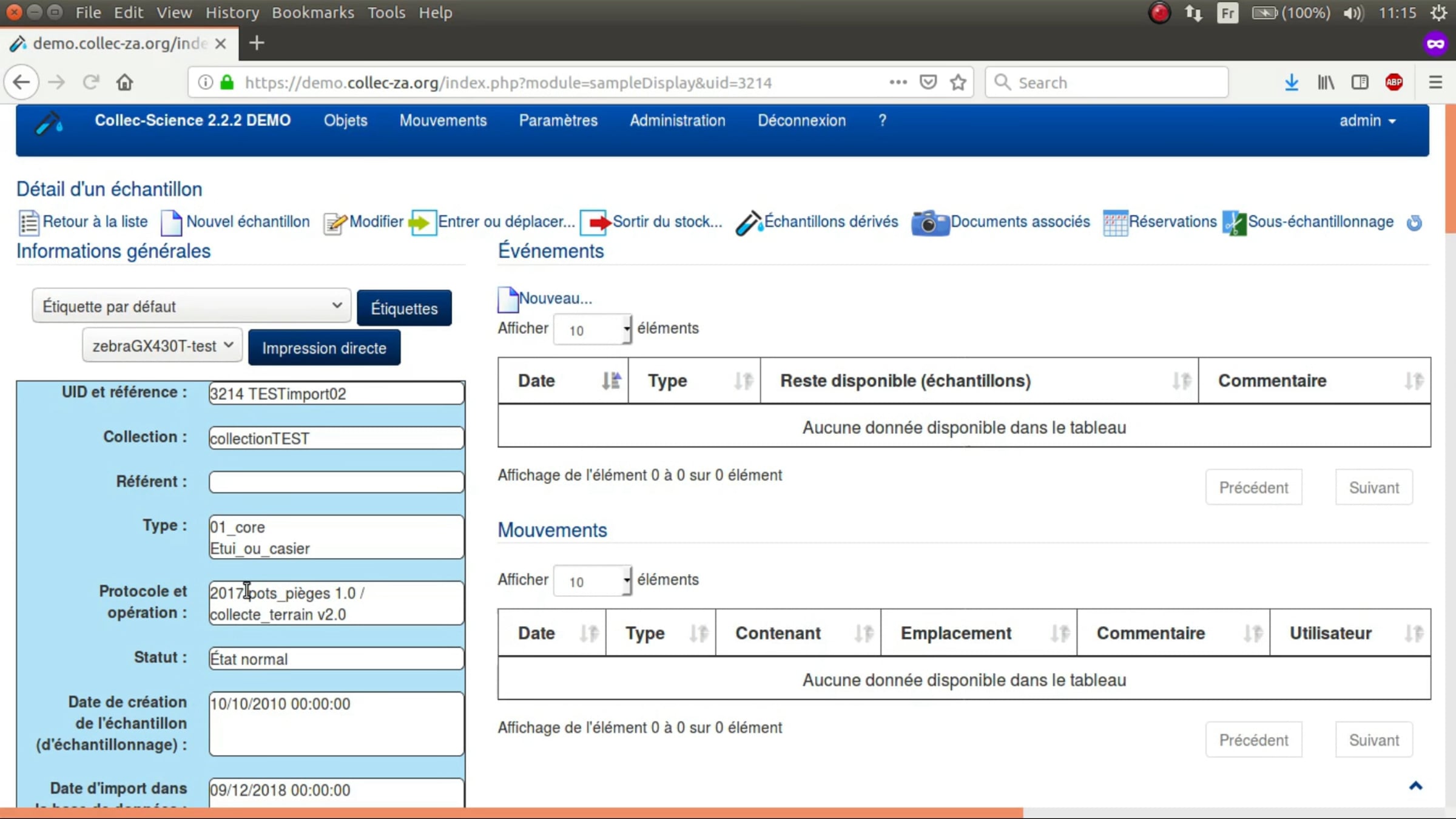
Task: Open the sound volume indicator
Action: click(x=1353, y=13)
